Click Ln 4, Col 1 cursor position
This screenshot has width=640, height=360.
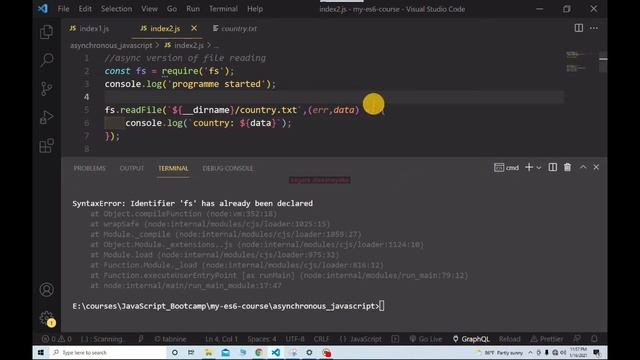[221, 339]
